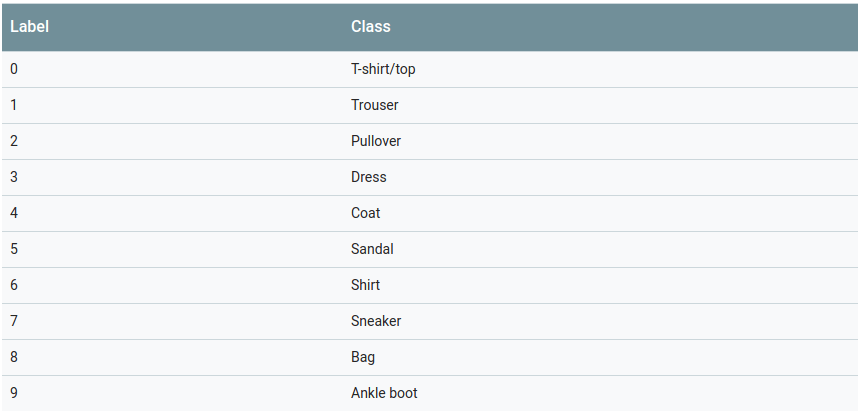860x415 pixels.
Task: Click the Ankle boot class cell
Action: (384, 393)
